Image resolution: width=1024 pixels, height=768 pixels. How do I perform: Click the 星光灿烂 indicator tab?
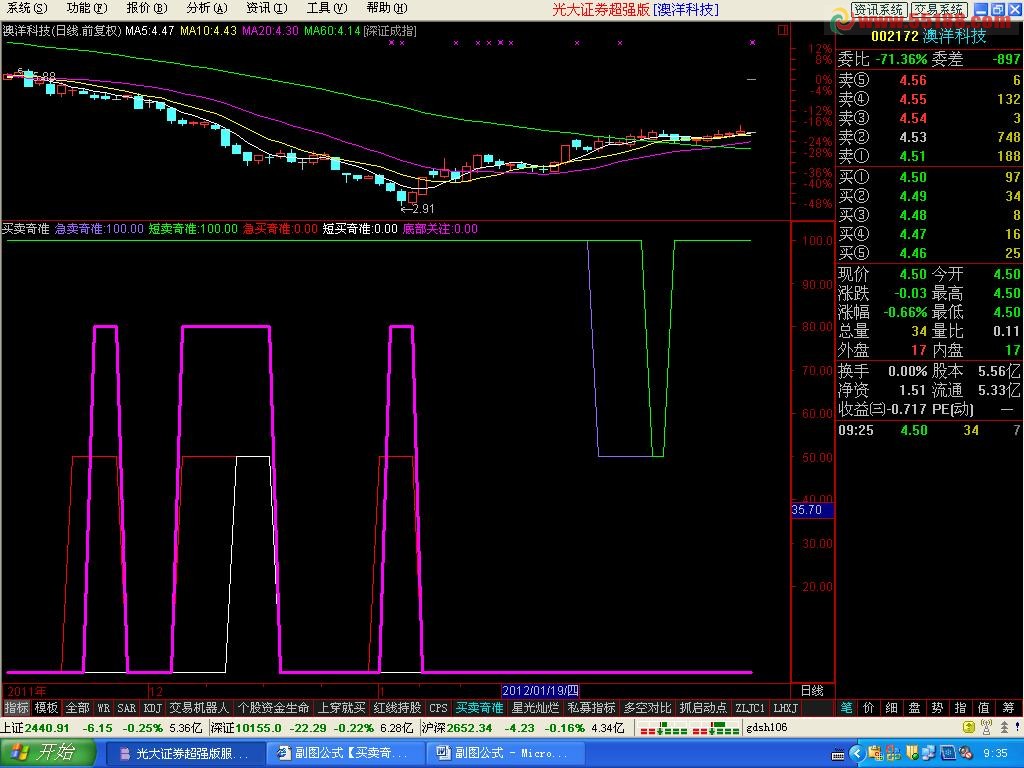coord(535,708)
